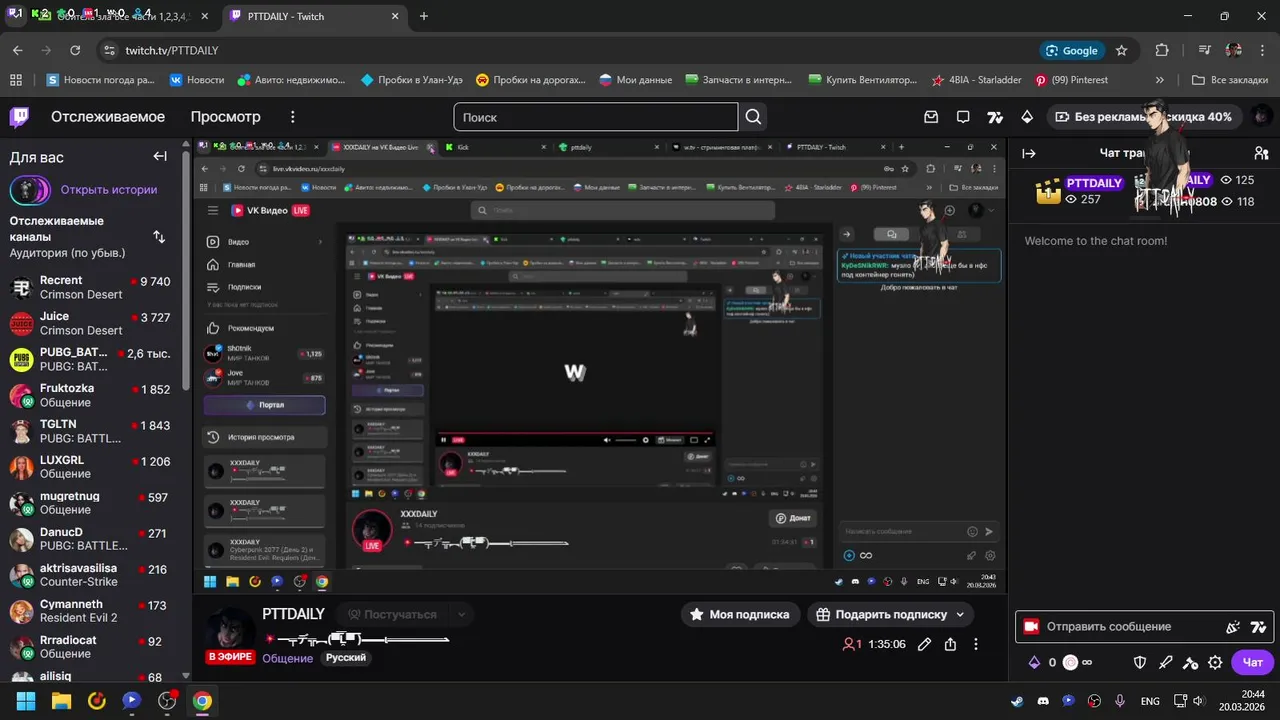Image resolution: width=1280 pixels, height=720 pixels.
Task: Open a new Chrome tab
Action: pos(424,16)
